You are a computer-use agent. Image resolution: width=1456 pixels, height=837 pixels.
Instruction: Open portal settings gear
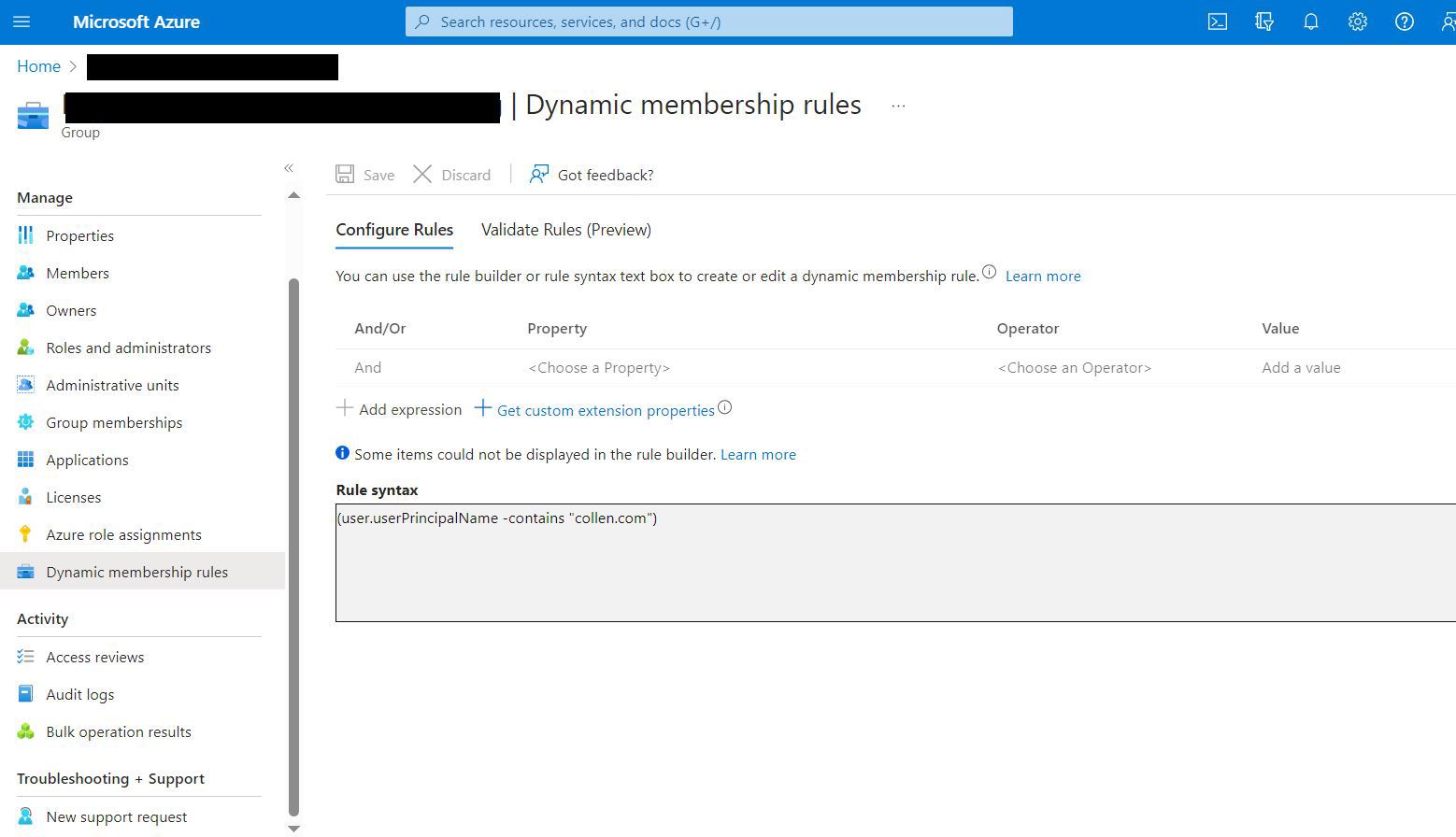[1358, 21]
